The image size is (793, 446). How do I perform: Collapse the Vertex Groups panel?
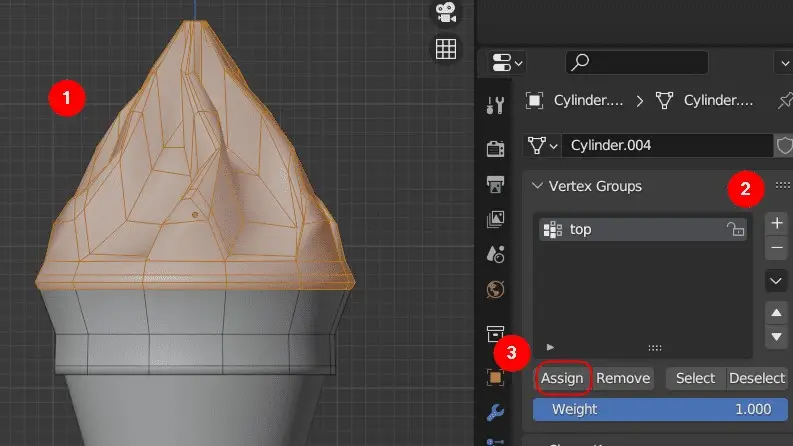click(x=537, y=186)
